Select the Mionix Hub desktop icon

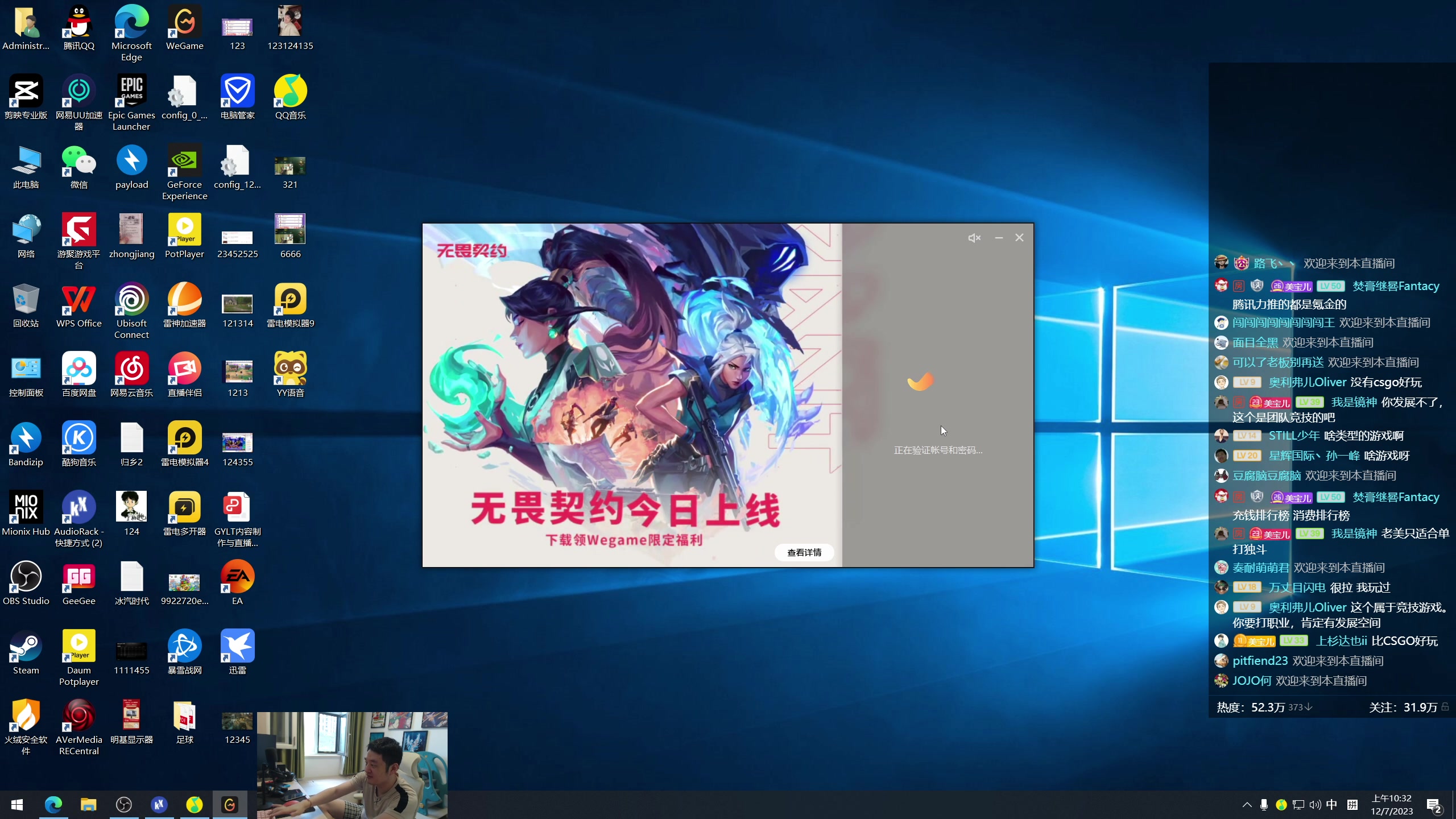pos(26,514)
